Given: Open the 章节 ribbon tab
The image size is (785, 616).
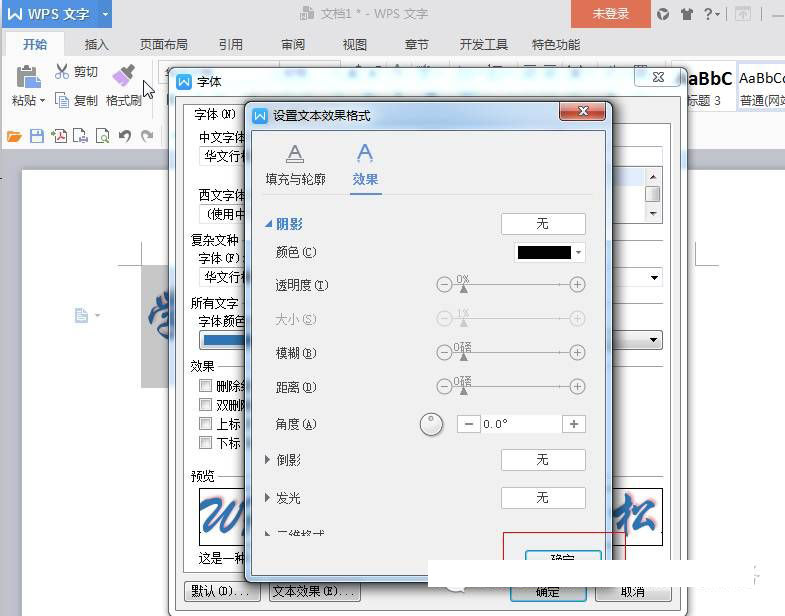Looking at the screenshot, I should coord(417,45).
